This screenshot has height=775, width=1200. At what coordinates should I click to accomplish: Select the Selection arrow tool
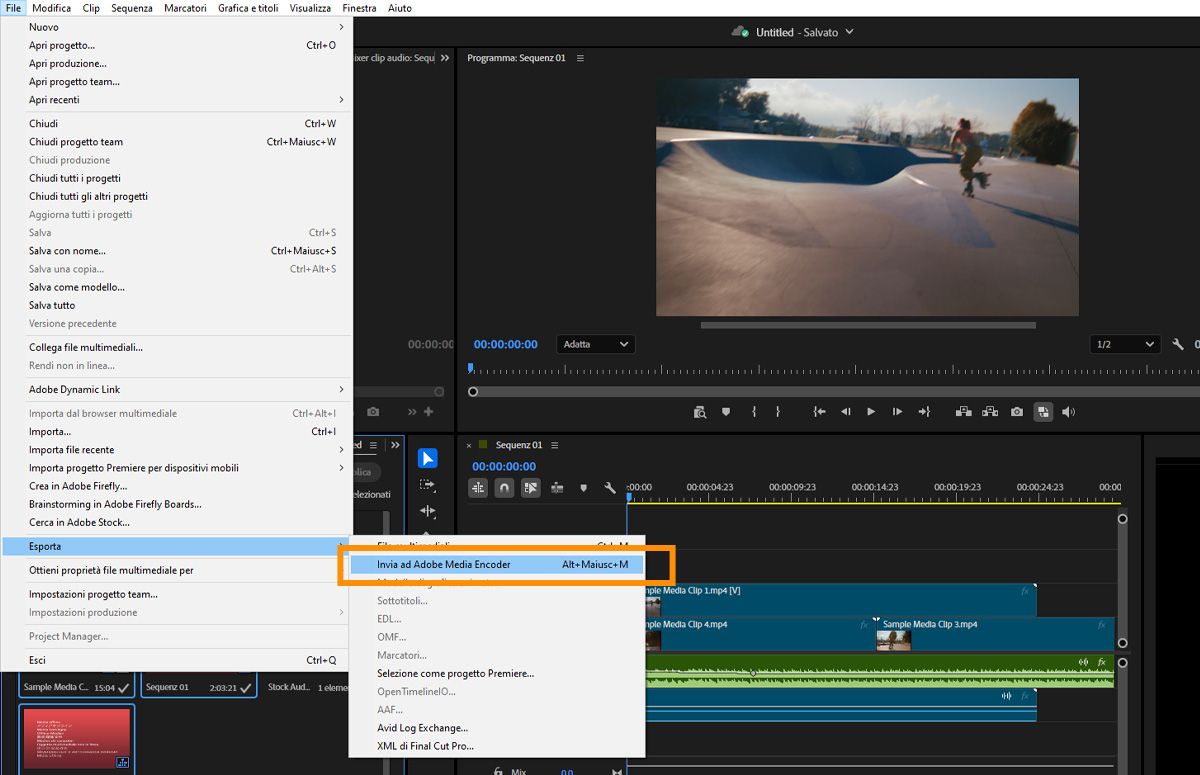click(427, 458)
